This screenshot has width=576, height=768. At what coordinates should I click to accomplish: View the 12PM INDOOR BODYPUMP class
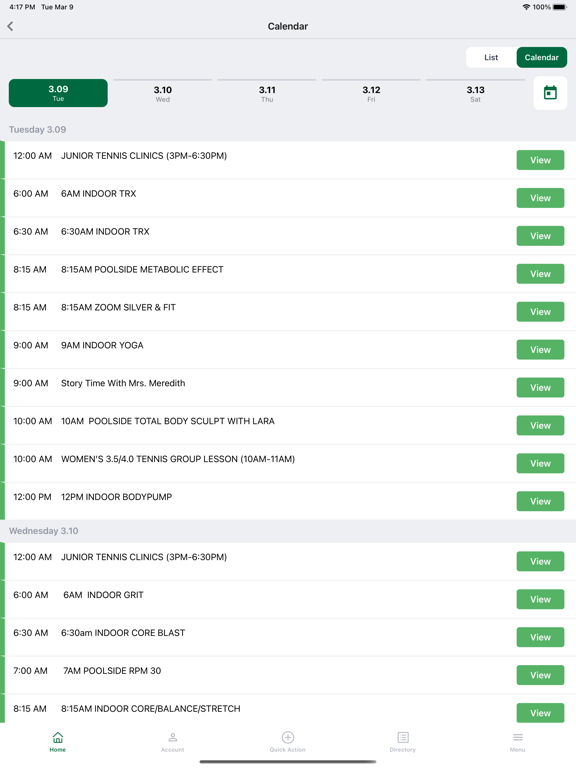(x=540, y=501)
